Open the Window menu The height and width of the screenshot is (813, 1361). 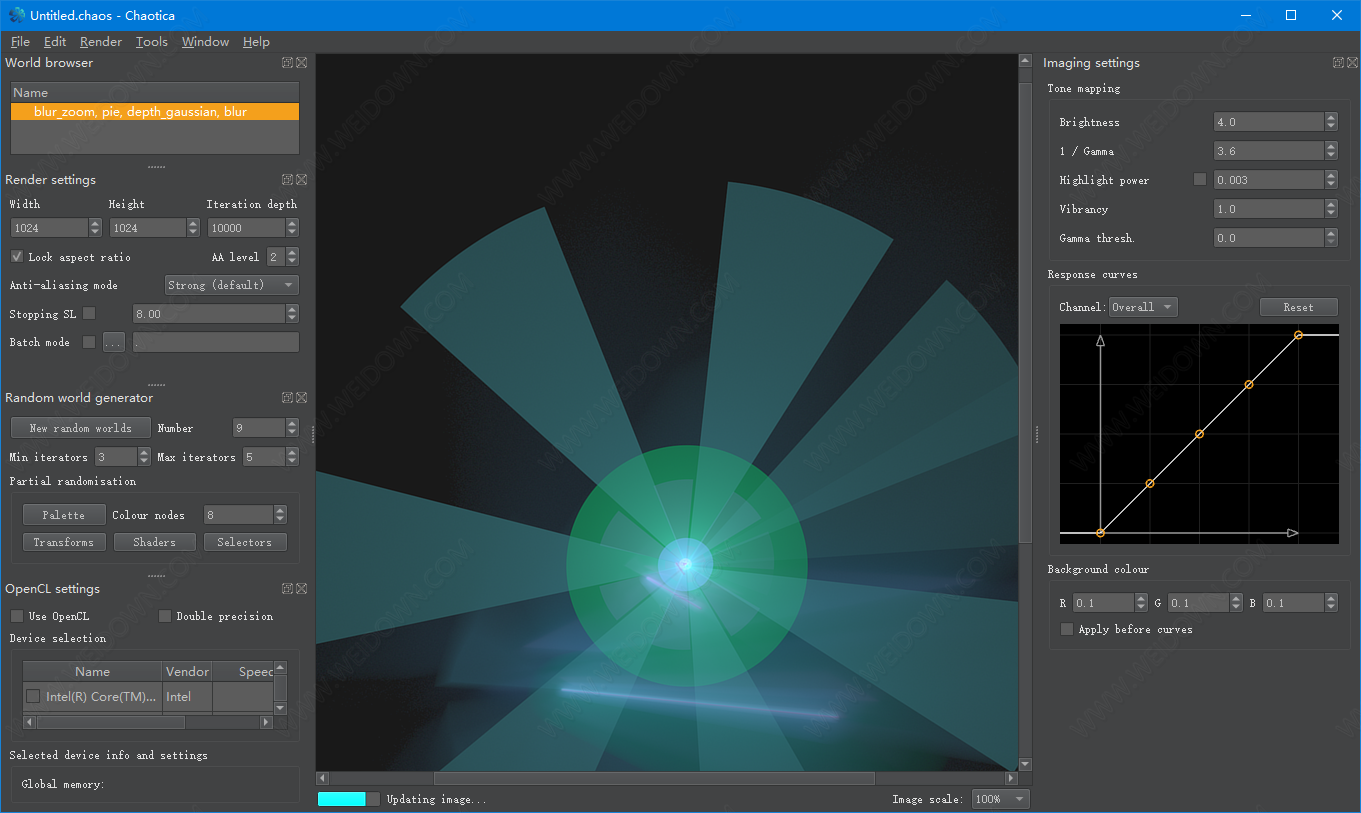[205, 41]
